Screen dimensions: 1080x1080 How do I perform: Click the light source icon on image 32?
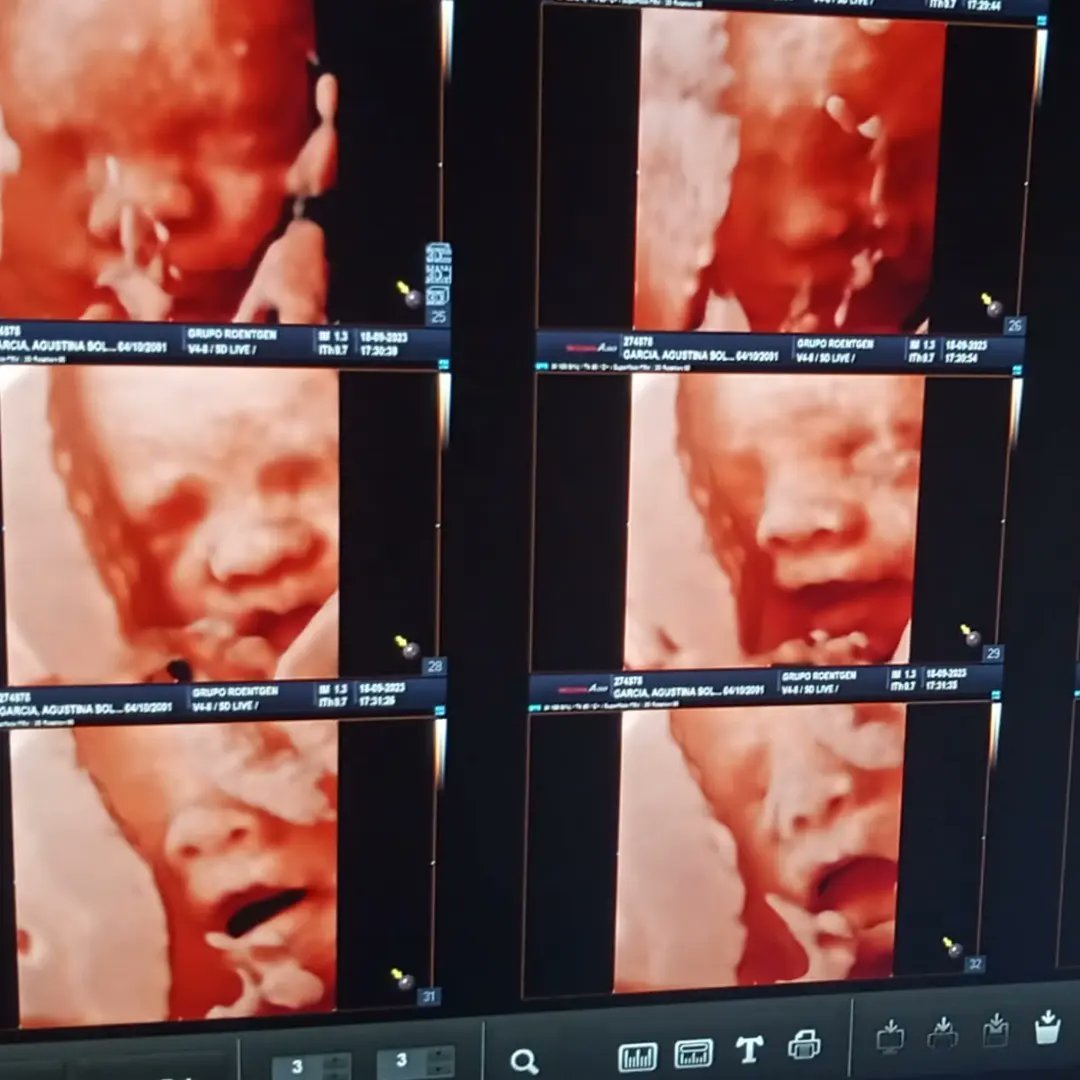click(x=953, y=947)
